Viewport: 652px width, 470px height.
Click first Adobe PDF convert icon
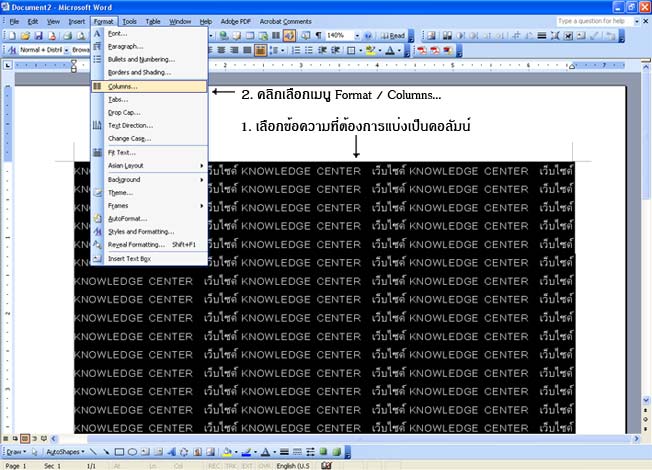422,50
